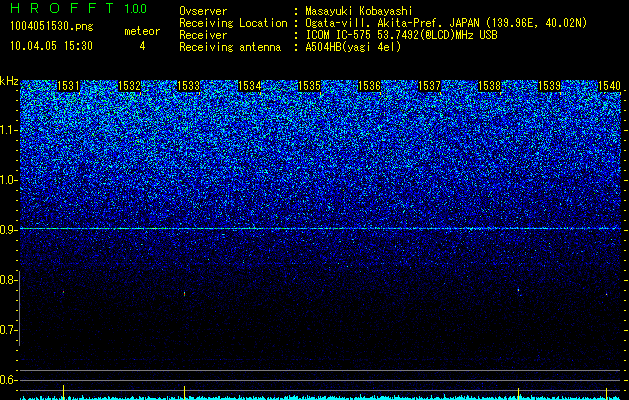Screen dimensions: 629x400
Task: Click the 0.6 kHz axis label
Action: (x=8, y=380)
